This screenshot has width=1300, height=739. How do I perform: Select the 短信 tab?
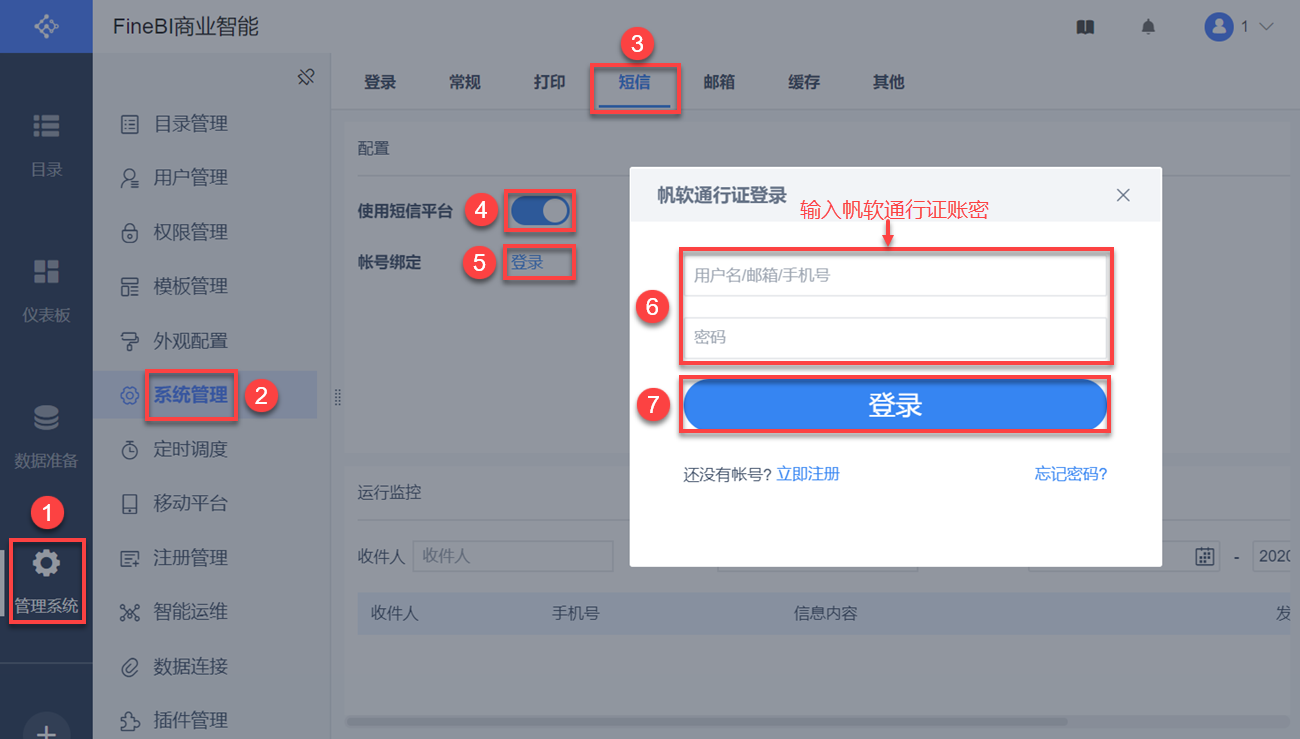tap(635, 83)
